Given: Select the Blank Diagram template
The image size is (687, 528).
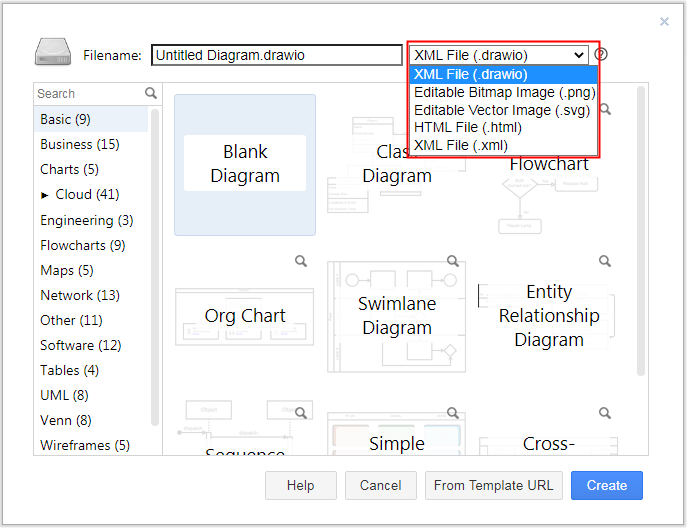Looking at the screenshot, I should tap(245, 165).
